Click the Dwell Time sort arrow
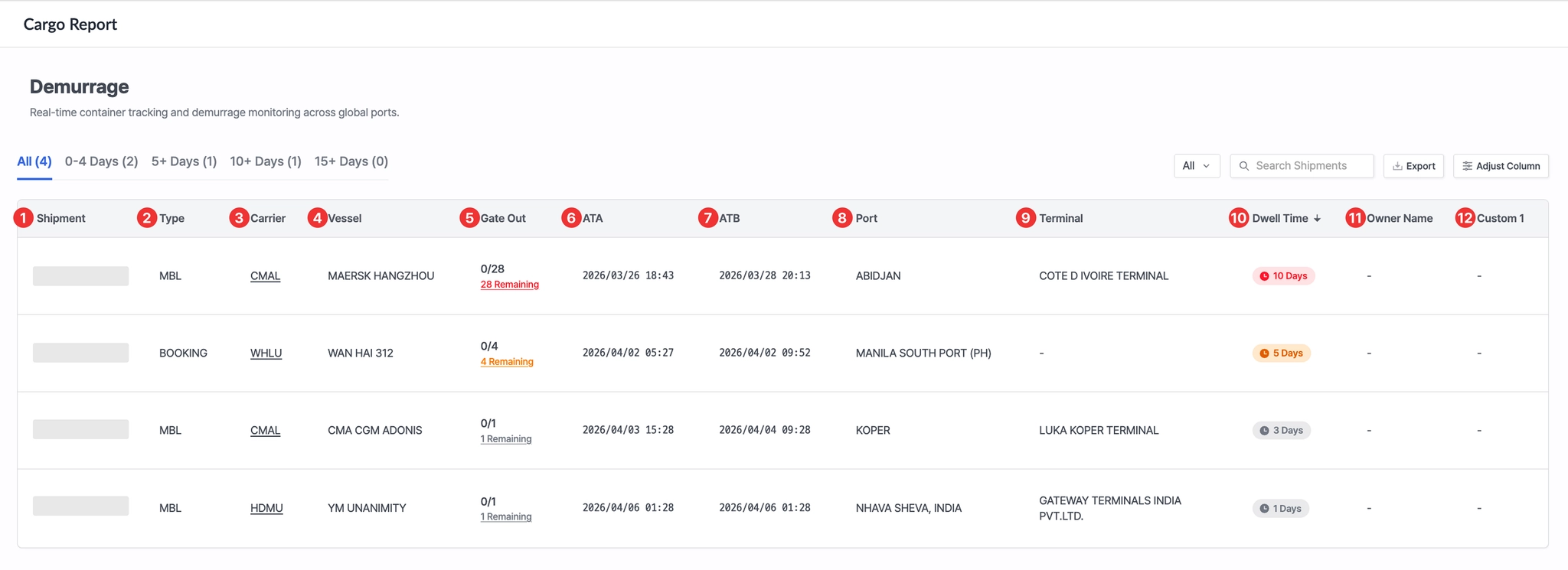 1317,219
